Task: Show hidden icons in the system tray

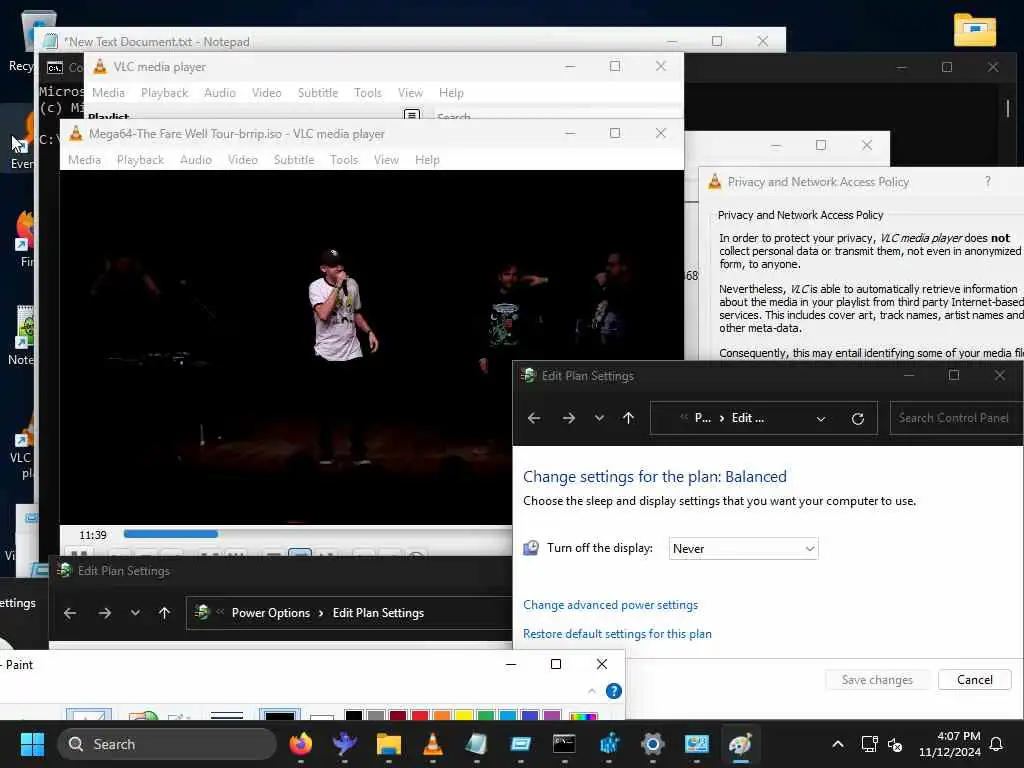Action: tap(838, 744)
